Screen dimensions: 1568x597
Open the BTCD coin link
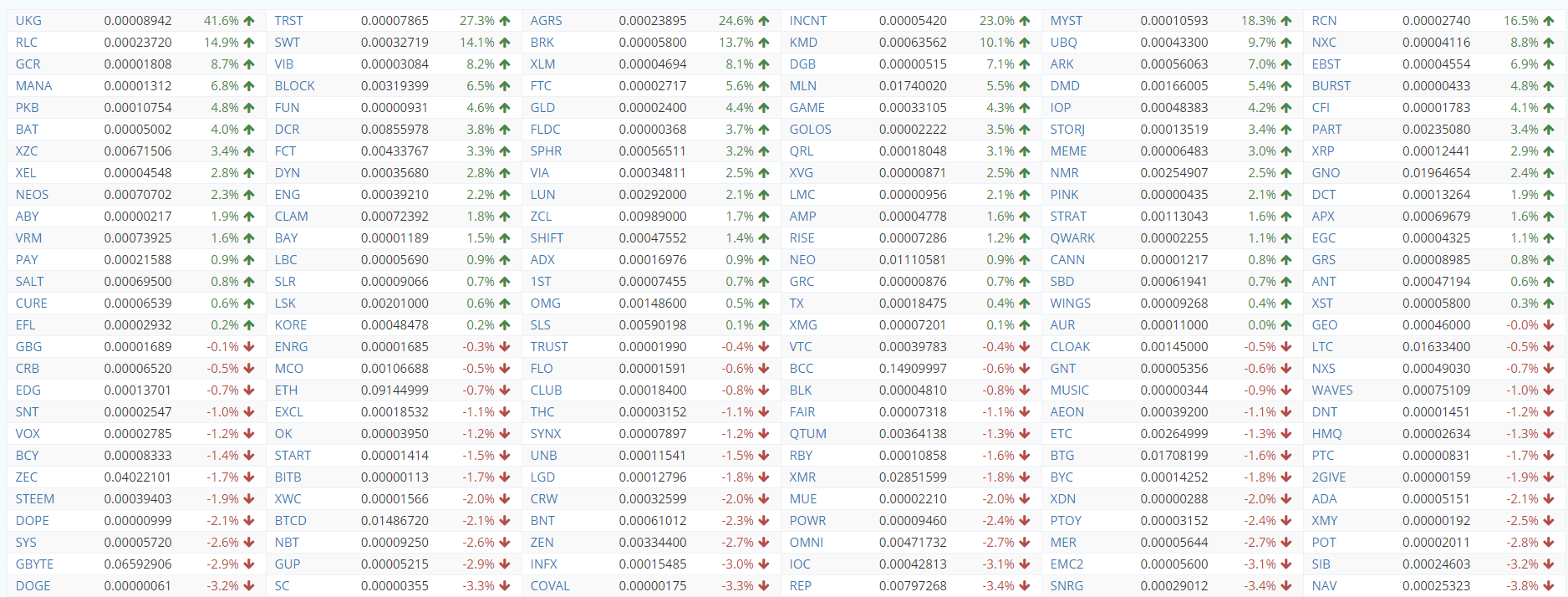[x=291, y=521]
